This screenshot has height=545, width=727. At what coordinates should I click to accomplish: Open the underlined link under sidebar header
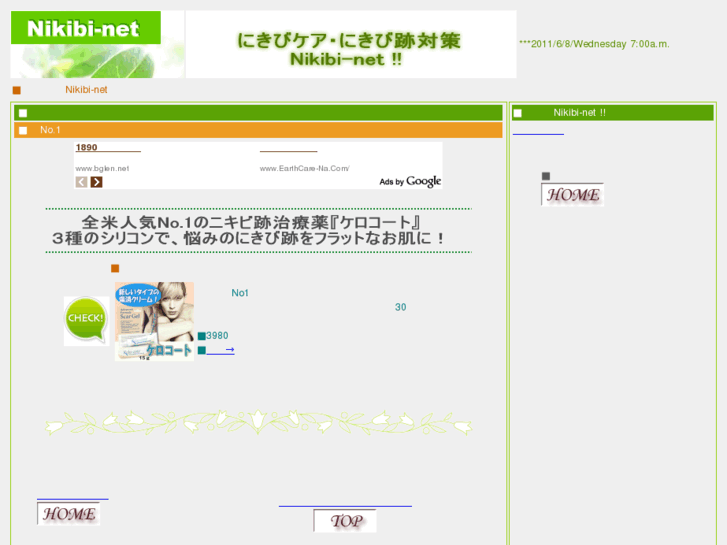[x=538, y=132]
